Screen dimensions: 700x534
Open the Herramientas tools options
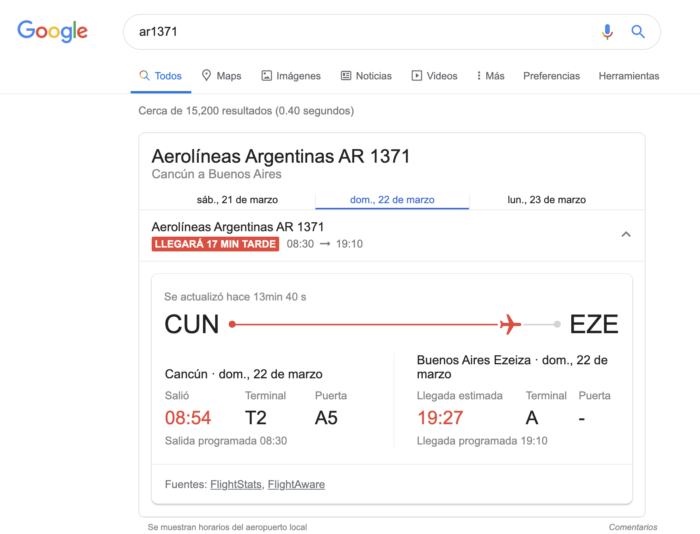(x=629, y=75)
